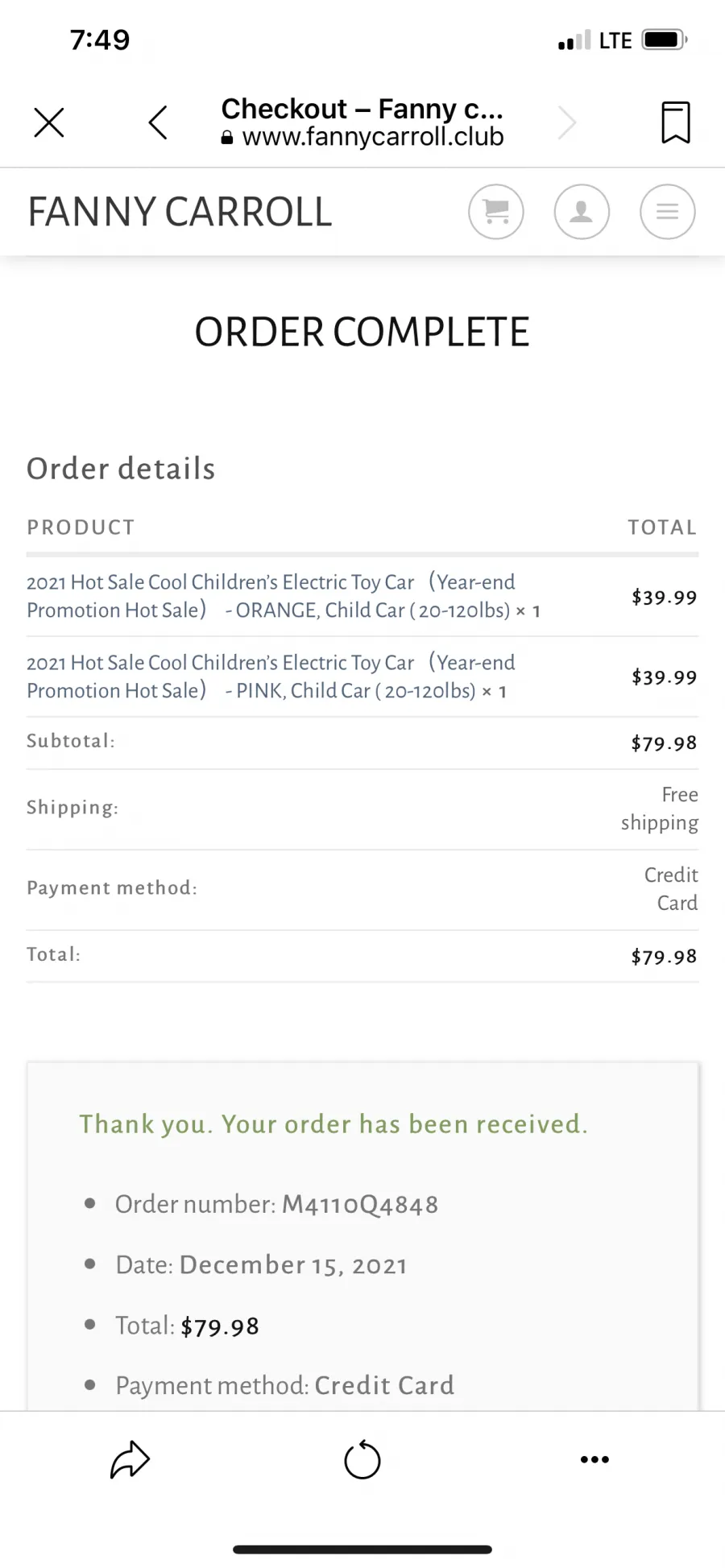Open the three-dots more options
The image size is (725, 1568).
594,1459
